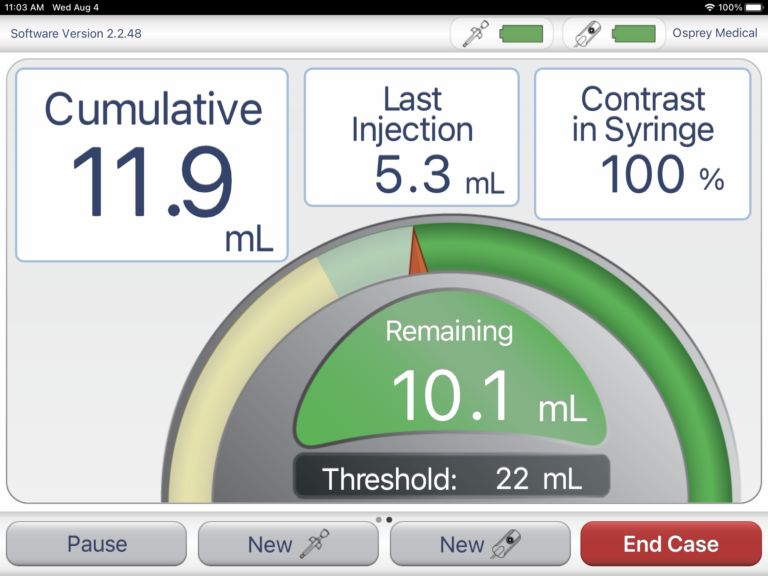
Task: Start a new syringe with New button
Action: (x=288, y=544)
